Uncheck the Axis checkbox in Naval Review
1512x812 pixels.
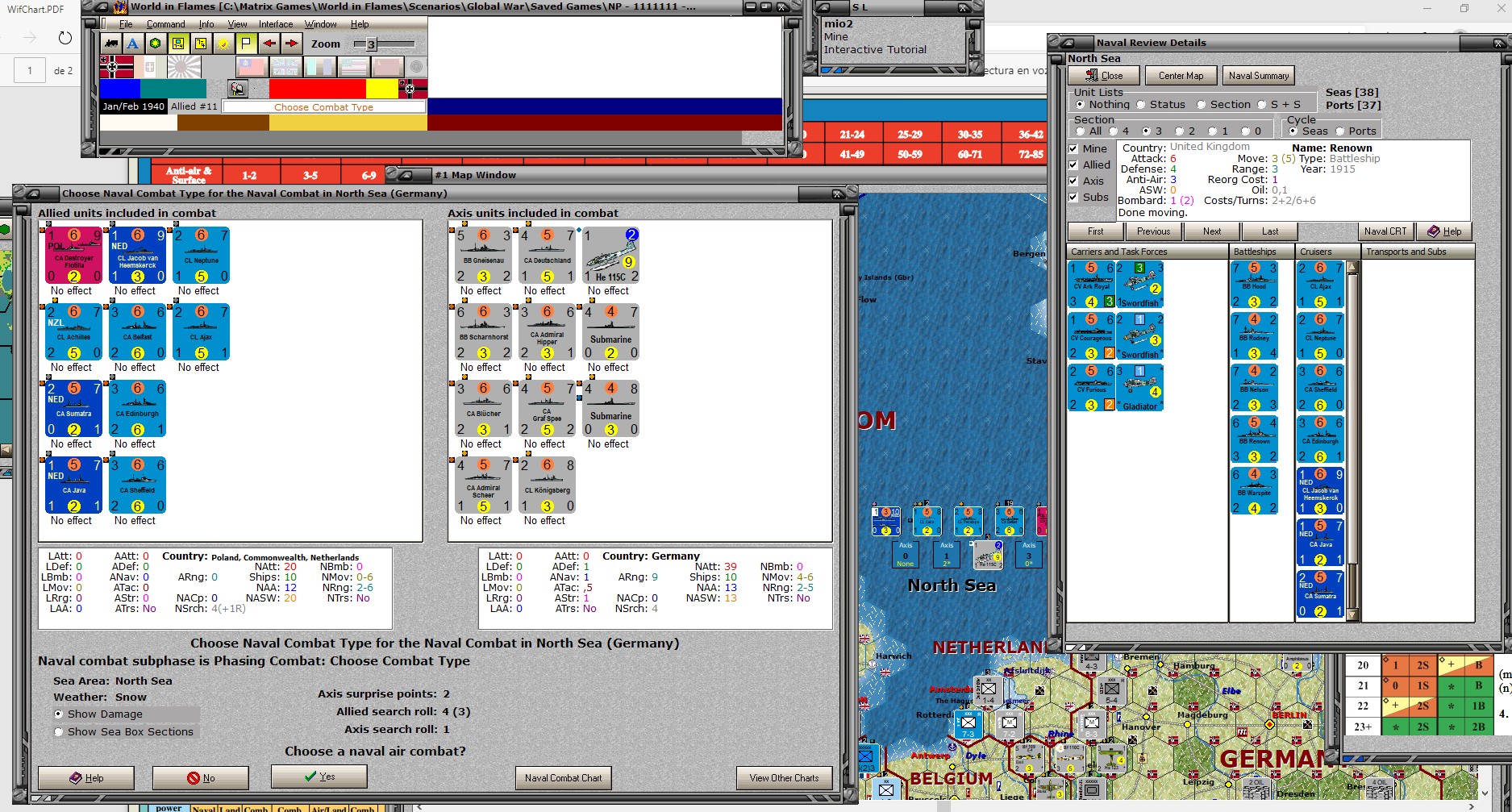click(x=1073, y=181)
